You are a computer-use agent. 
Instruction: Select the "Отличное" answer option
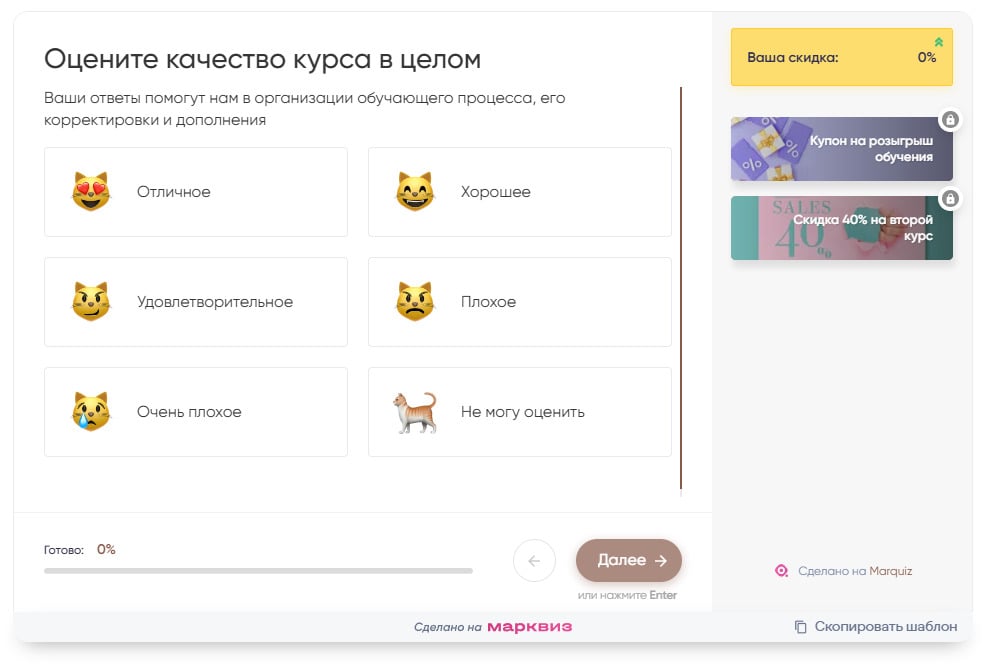tap(195, 191)
